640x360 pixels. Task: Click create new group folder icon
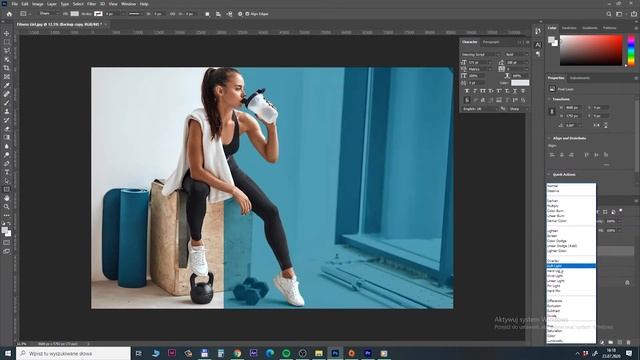[611, 342]
